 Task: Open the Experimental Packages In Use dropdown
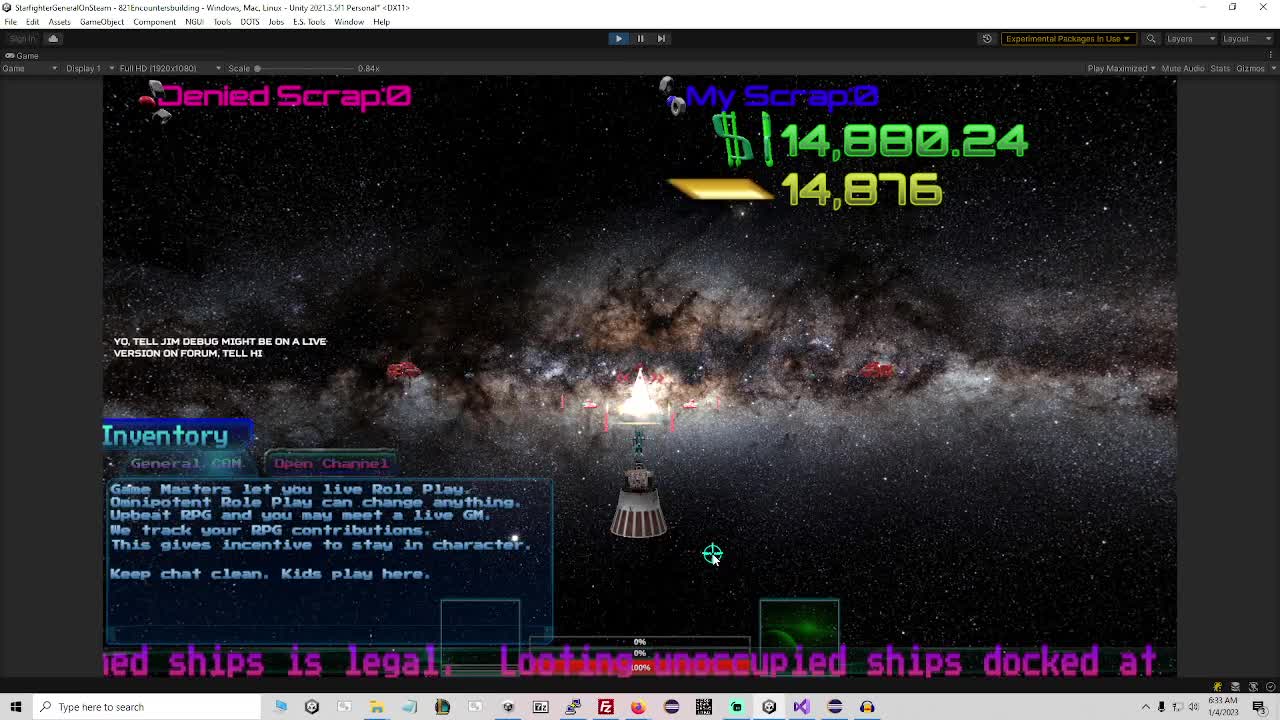(x=1067, y=39)
